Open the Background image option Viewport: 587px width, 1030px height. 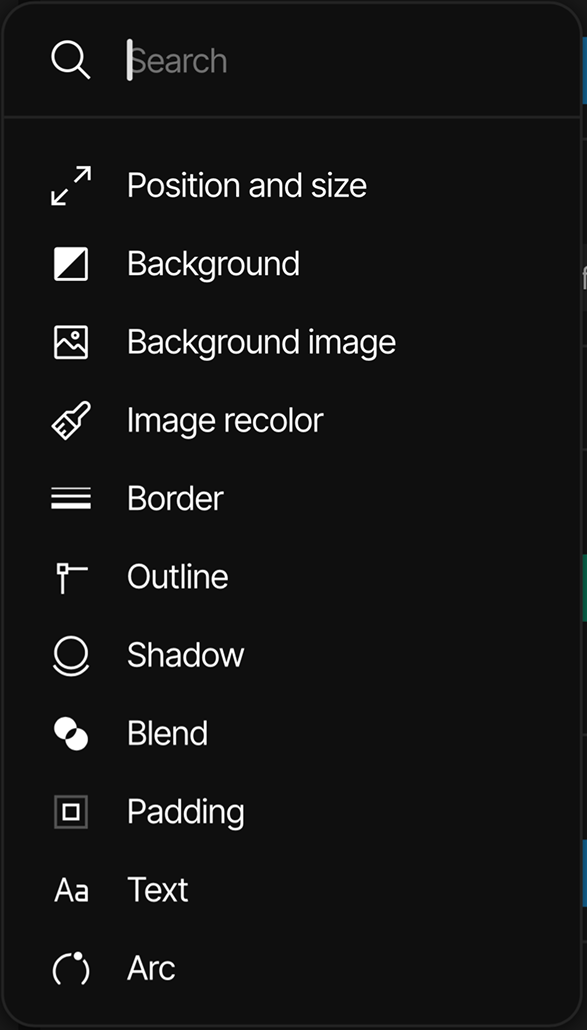pyautogui.click(x=261, y=341)
